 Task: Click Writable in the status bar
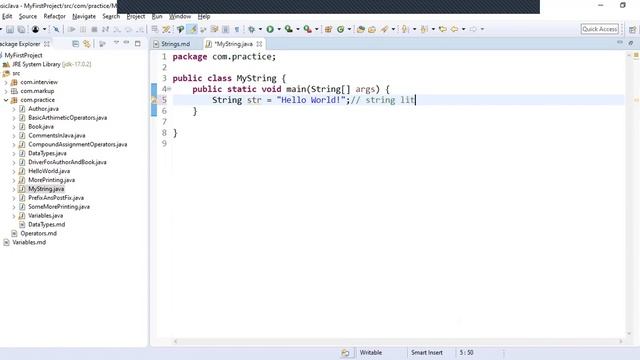click(x=371, y=353)
